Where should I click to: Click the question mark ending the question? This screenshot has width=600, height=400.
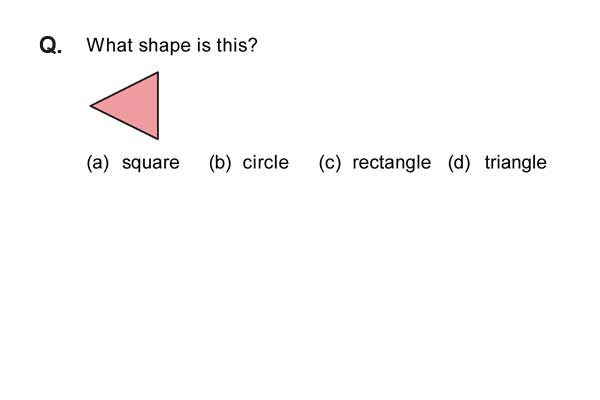click(x=253, y=45)
